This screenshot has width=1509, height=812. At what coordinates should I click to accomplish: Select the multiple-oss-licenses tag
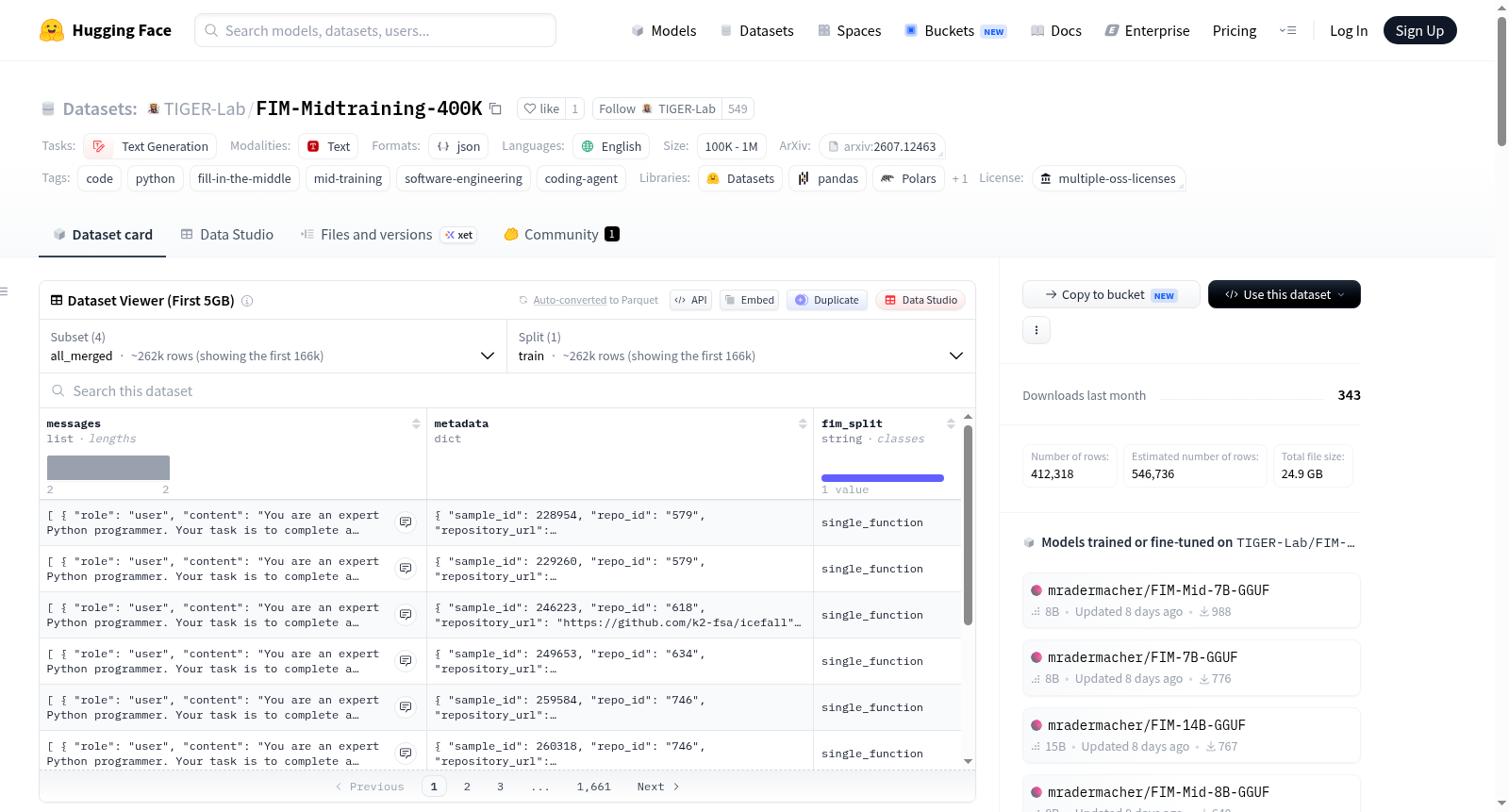pyautogui.click(x=1109, y=178)
